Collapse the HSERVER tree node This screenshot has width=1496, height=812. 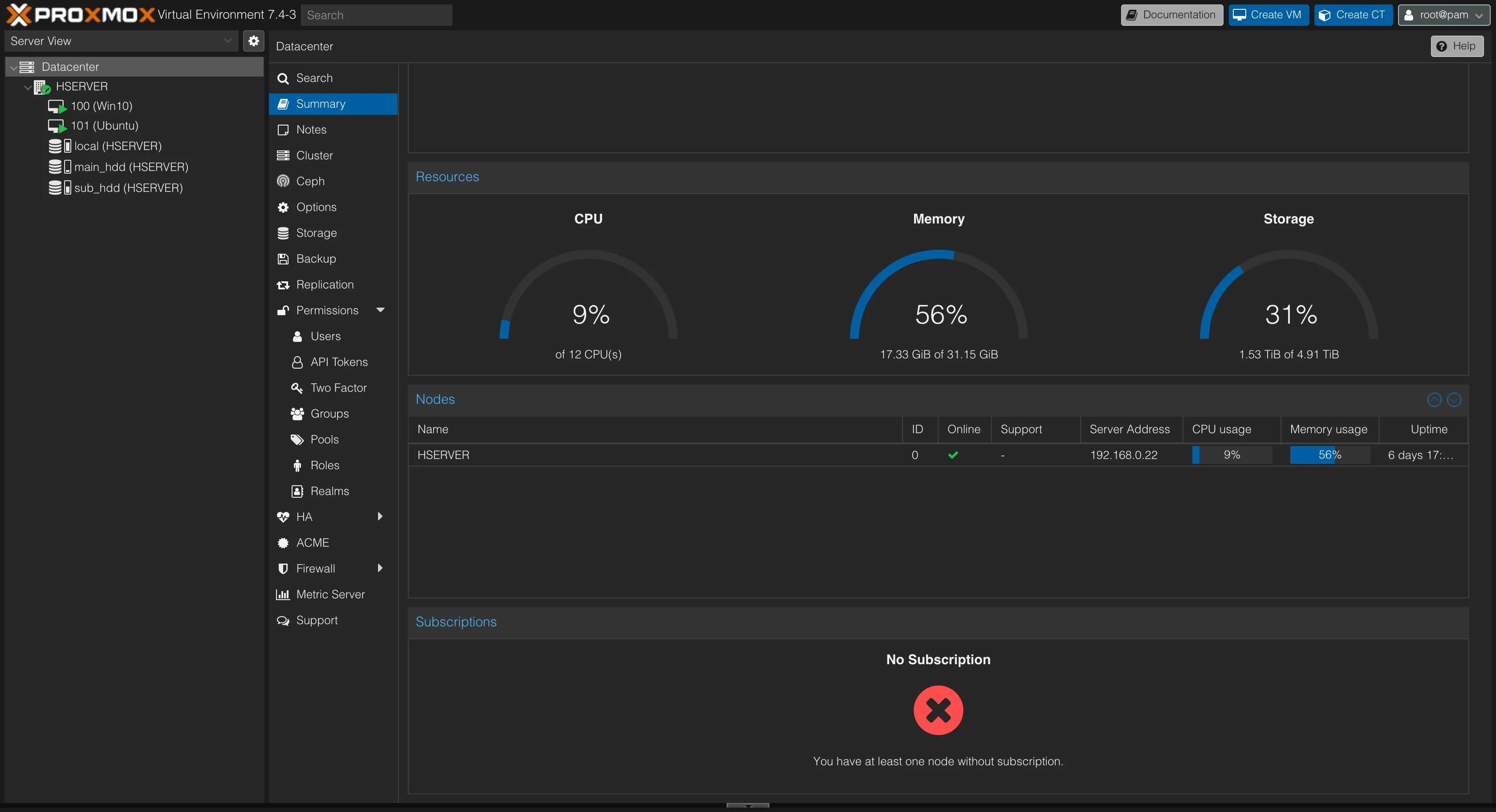(x=27, y=87)
